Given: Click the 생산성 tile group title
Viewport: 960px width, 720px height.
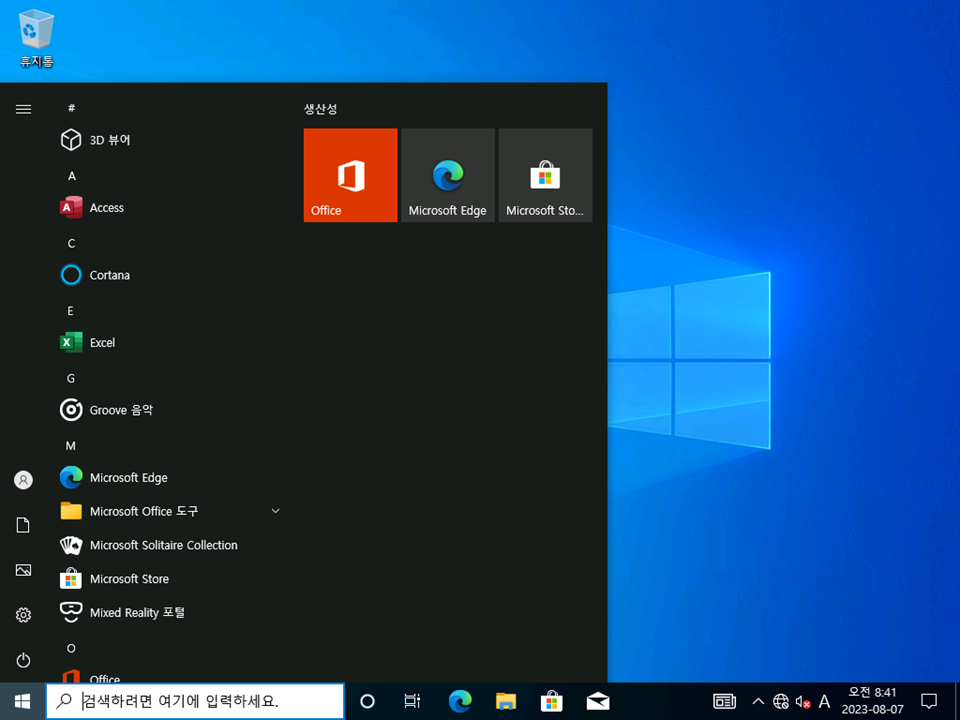Looking at the screenshot, I should pos(320,110).
